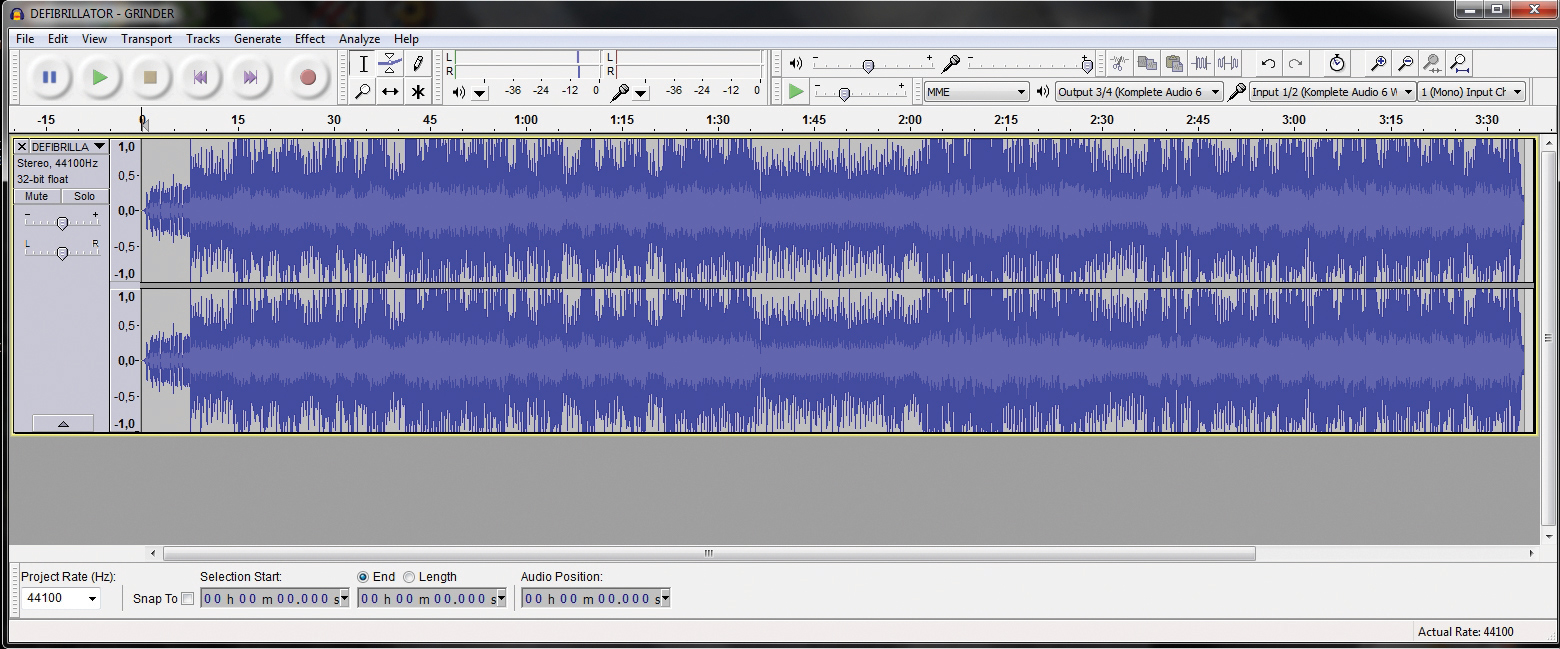Click the Fit Project zoom icon
Screen dimensions: 1560x649
pos(1459,64)
